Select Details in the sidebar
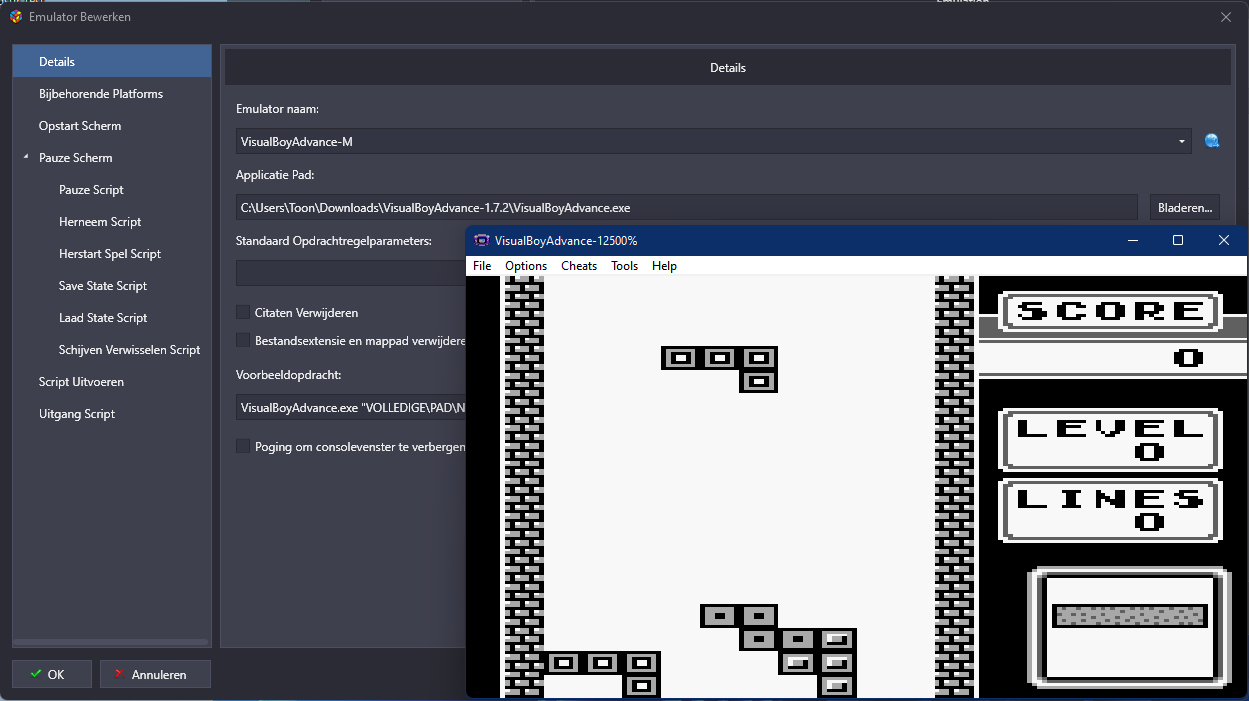The image size is (1249, 701). [x=112, y=61]
